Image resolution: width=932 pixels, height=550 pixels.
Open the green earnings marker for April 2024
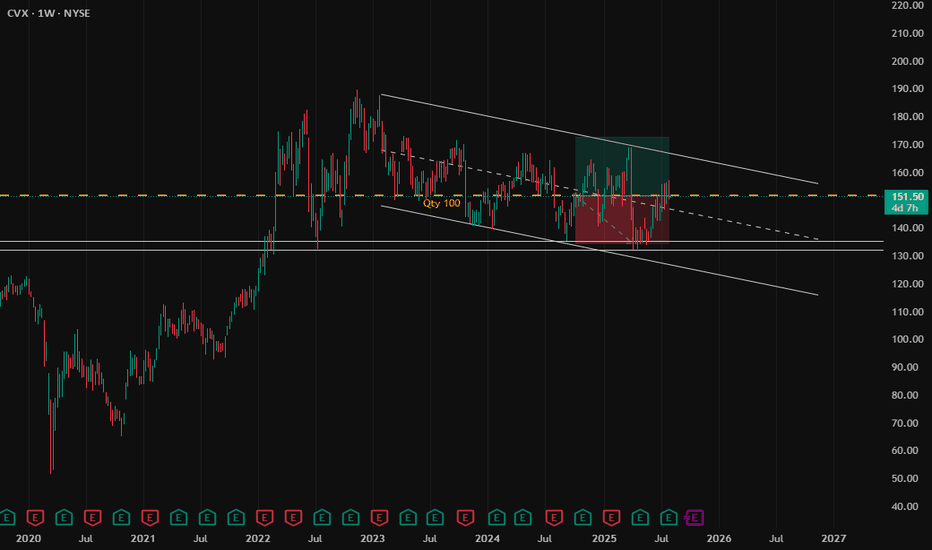point(522,518)
